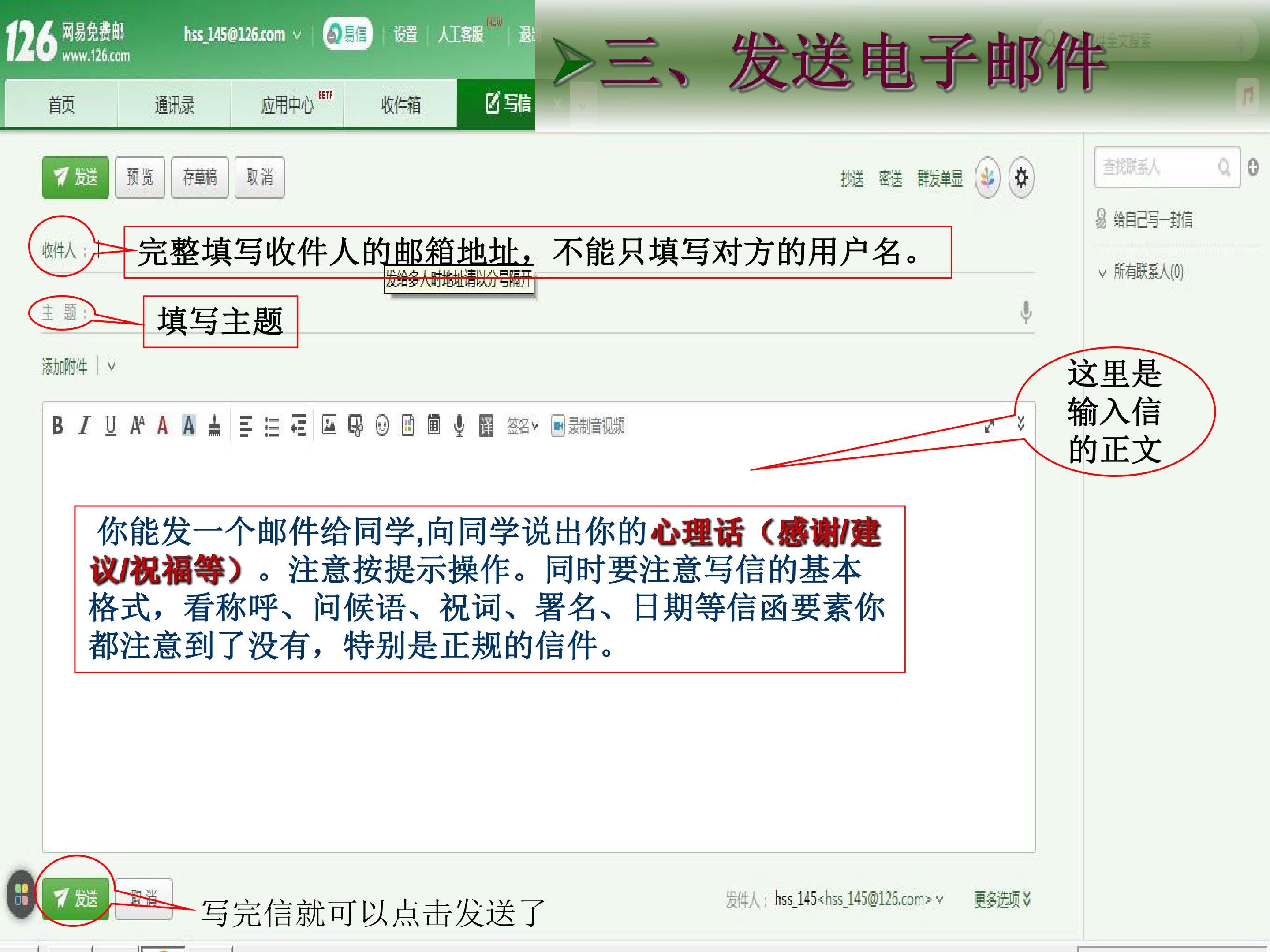Insert an image into the message body
Screen dimensions: 1270x952
329,425
